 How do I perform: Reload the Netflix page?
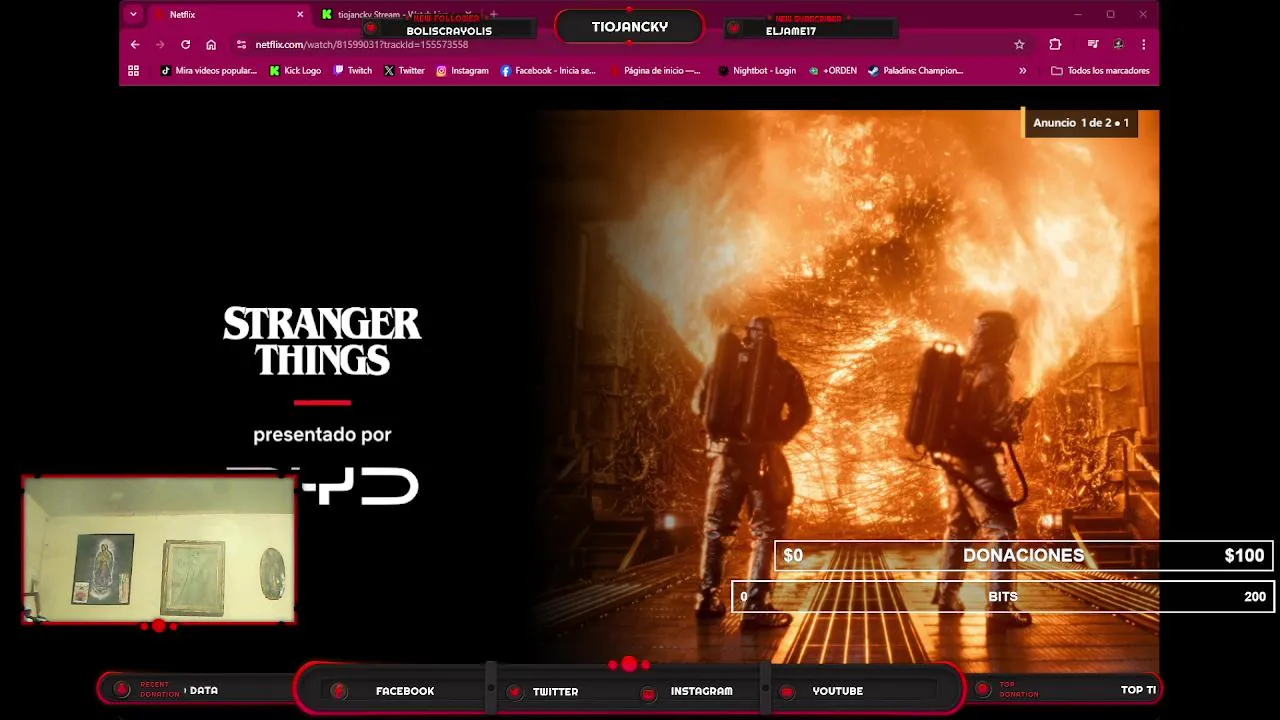[185, 44]
